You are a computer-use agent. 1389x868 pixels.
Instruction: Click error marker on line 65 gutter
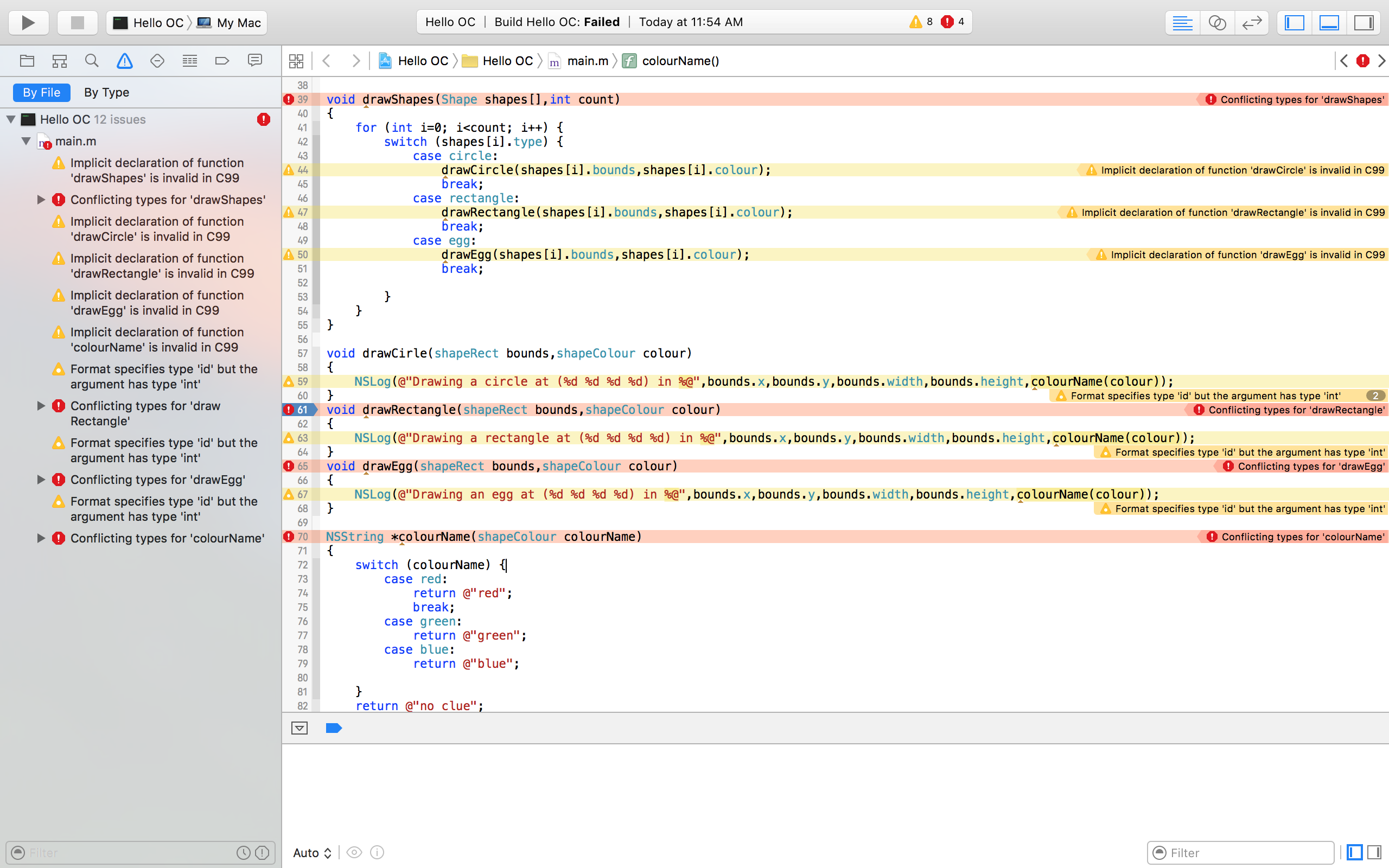point(289,466)
